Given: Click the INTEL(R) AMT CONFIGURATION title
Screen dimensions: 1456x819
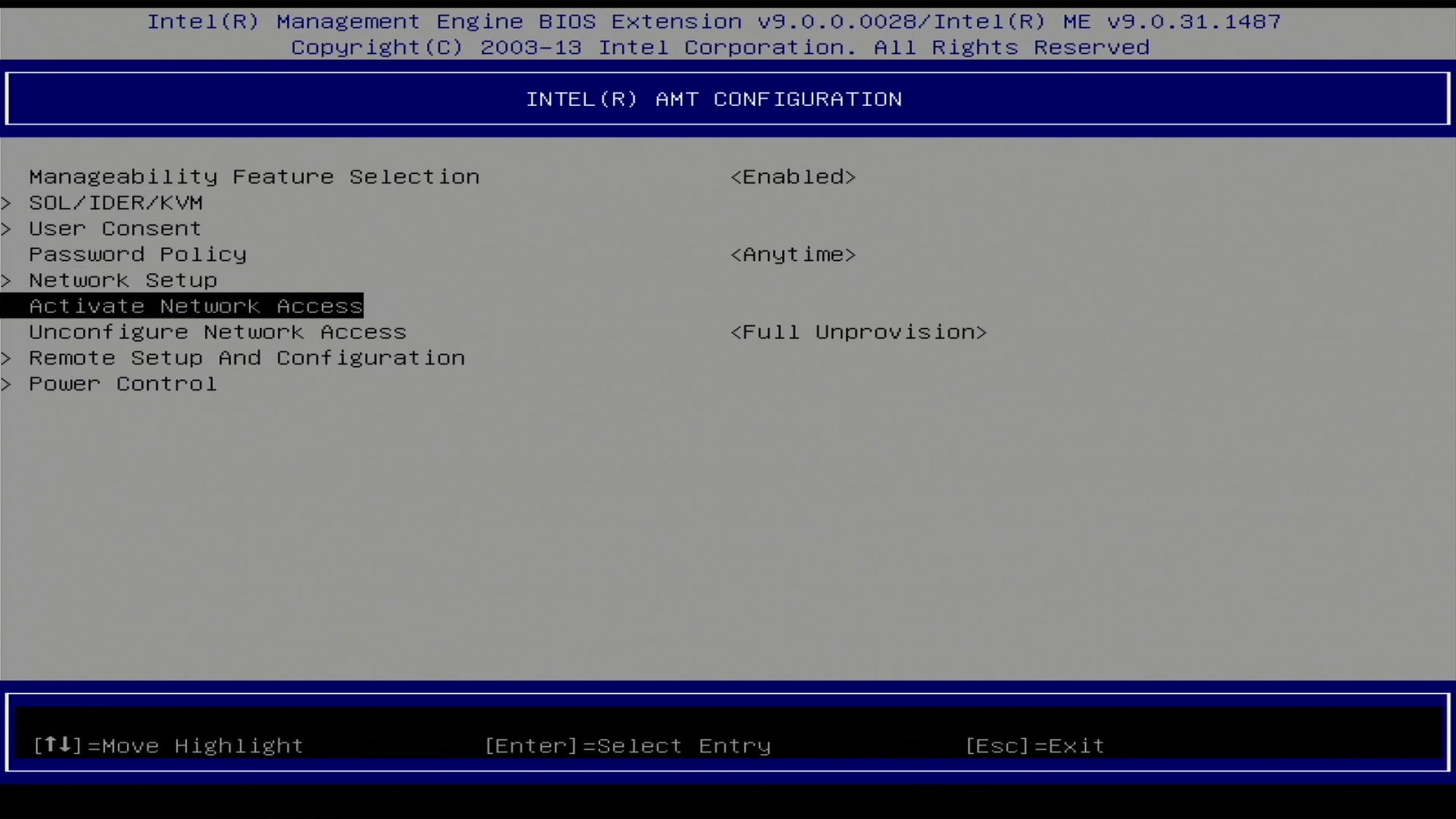Looking at the screenshot, I should [714, 99].
